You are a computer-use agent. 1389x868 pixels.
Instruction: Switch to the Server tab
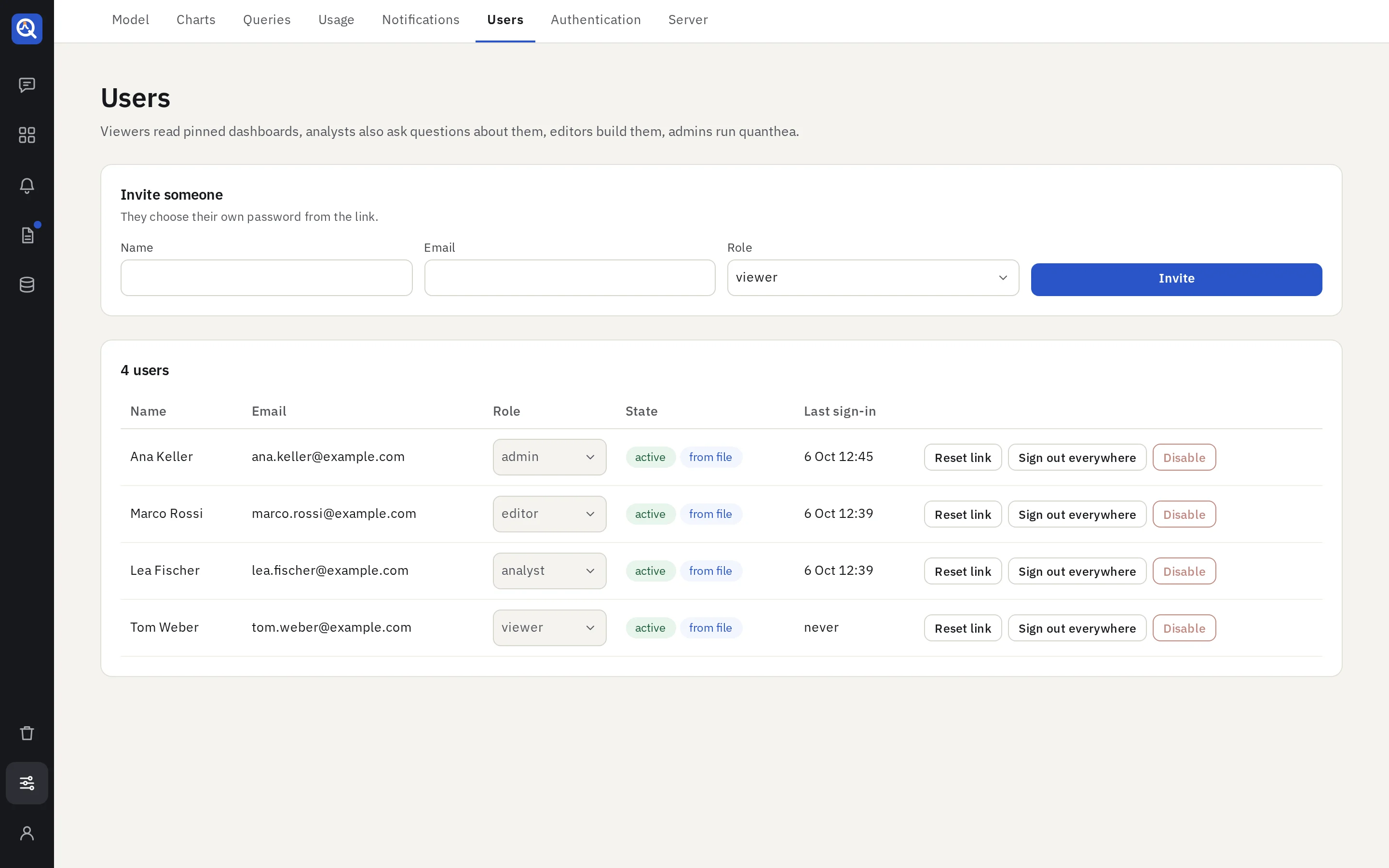coord(688,19)
